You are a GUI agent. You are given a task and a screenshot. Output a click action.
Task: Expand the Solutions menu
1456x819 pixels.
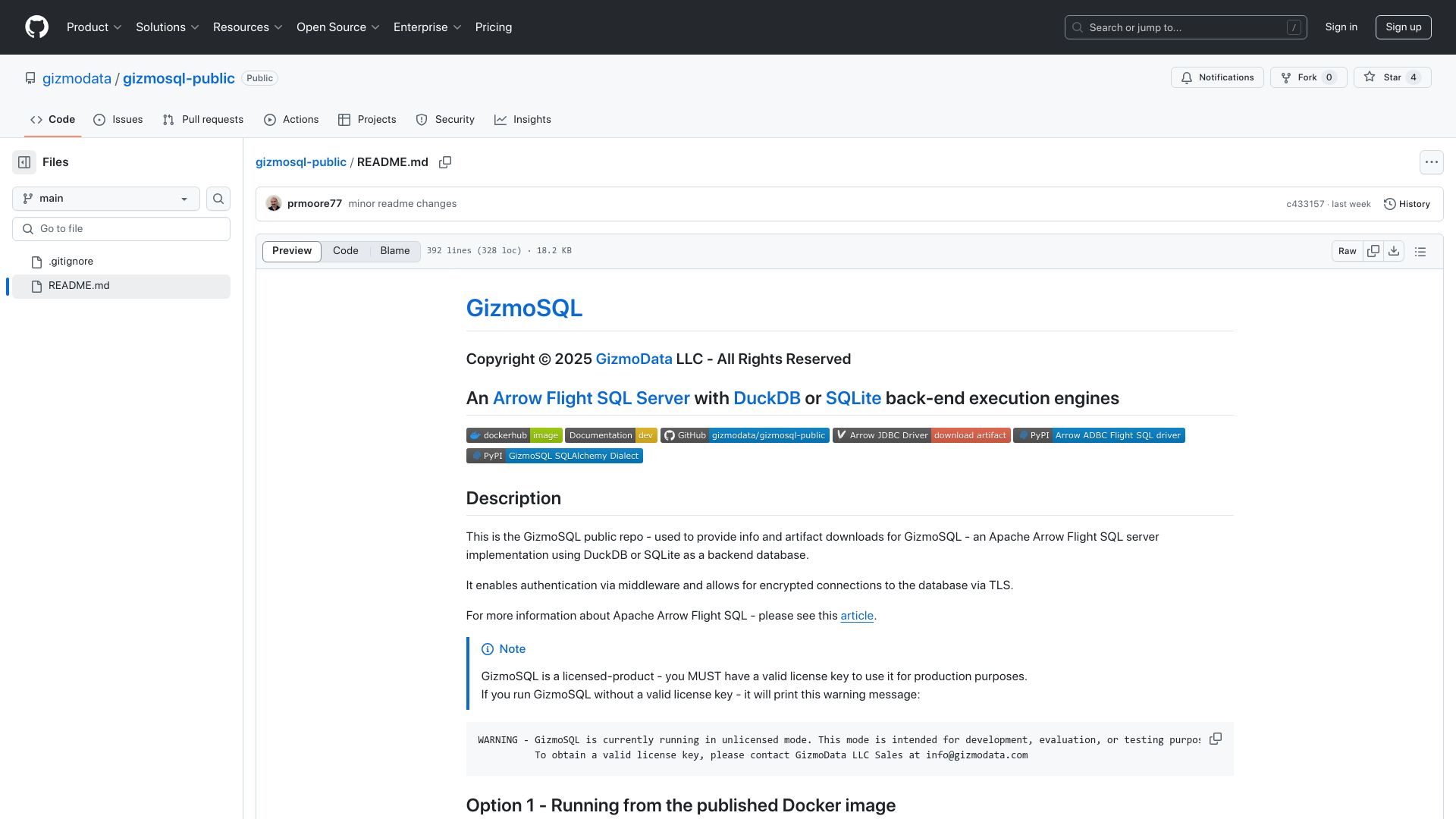click(x=167, y=27)
